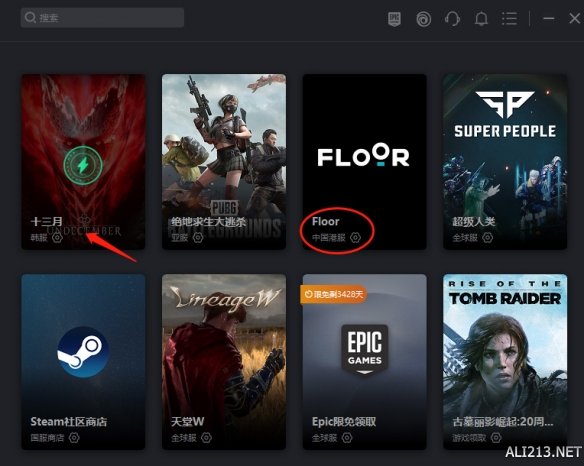Open the Ubisoft swirl icon in top bar
The image size is (584, 466).
(423, 19)
